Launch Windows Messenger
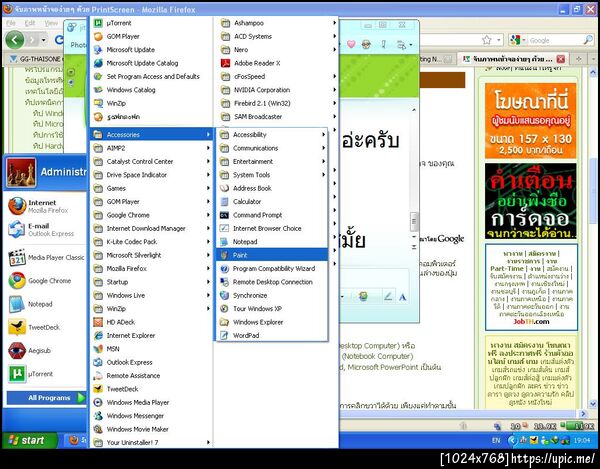This screenshot has width=600, height=469. pyautogui.click(x=151, y=416)
